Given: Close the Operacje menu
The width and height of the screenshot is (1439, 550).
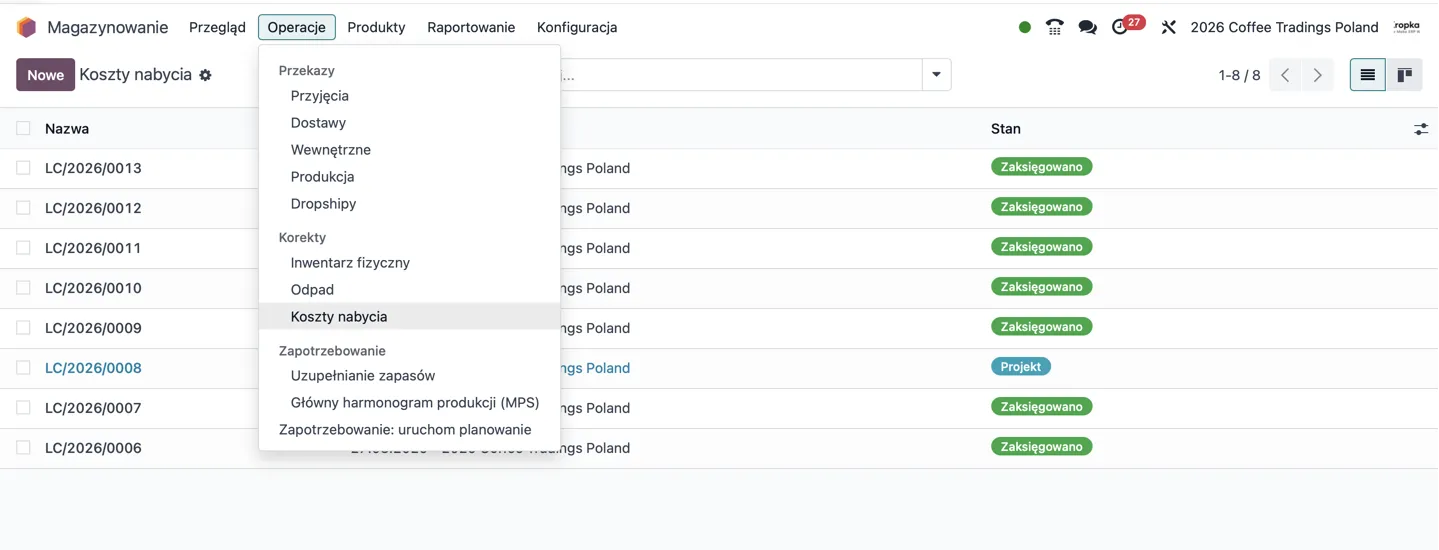Looking at the screenshot, I should tap(297, 27).
